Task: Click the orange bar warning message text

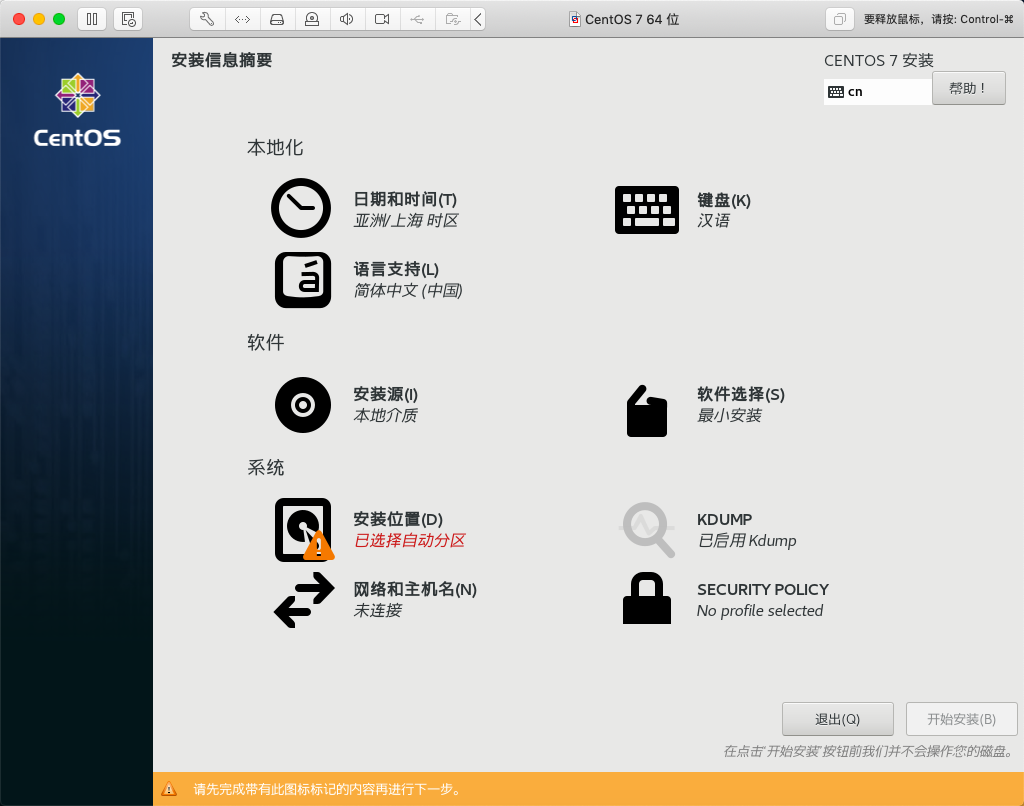Action: click(327, 789)
